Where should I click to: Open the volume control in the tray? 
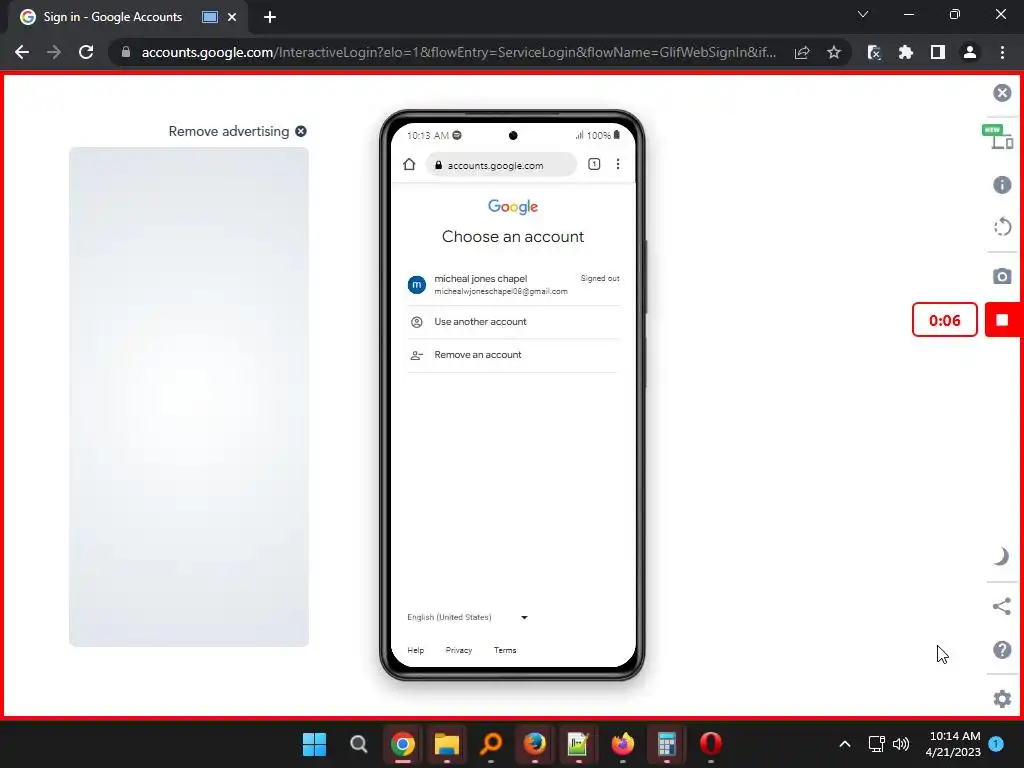pyautogui.click(x=901, y=744)
